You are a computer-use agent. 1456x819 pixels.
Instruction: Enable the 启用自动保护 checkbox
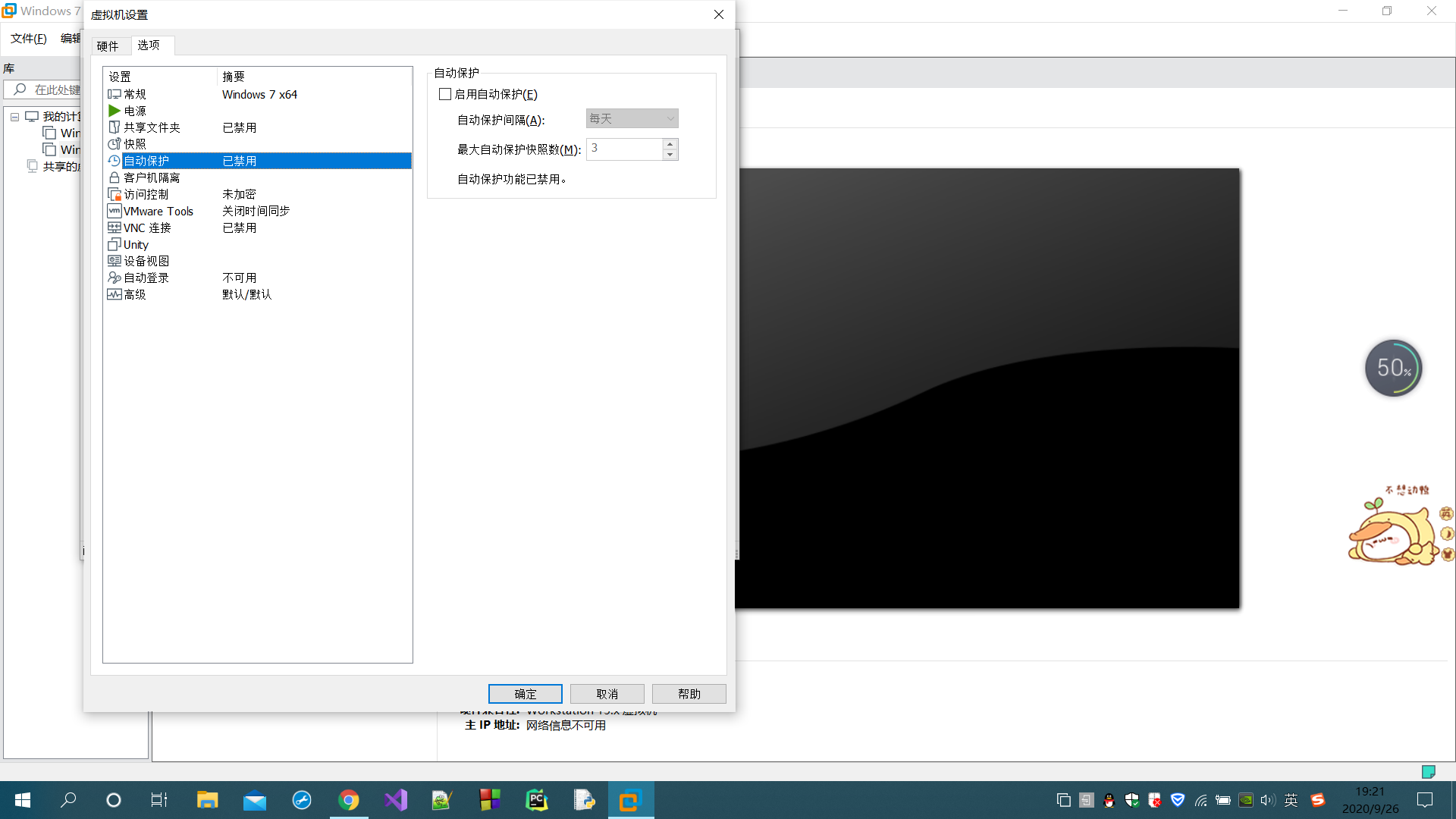tap(445, 94)
